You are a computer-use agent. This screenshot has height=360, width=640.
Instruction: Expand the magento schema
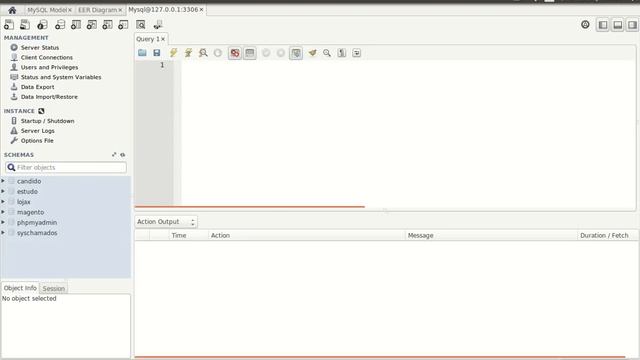coord(3,212)
